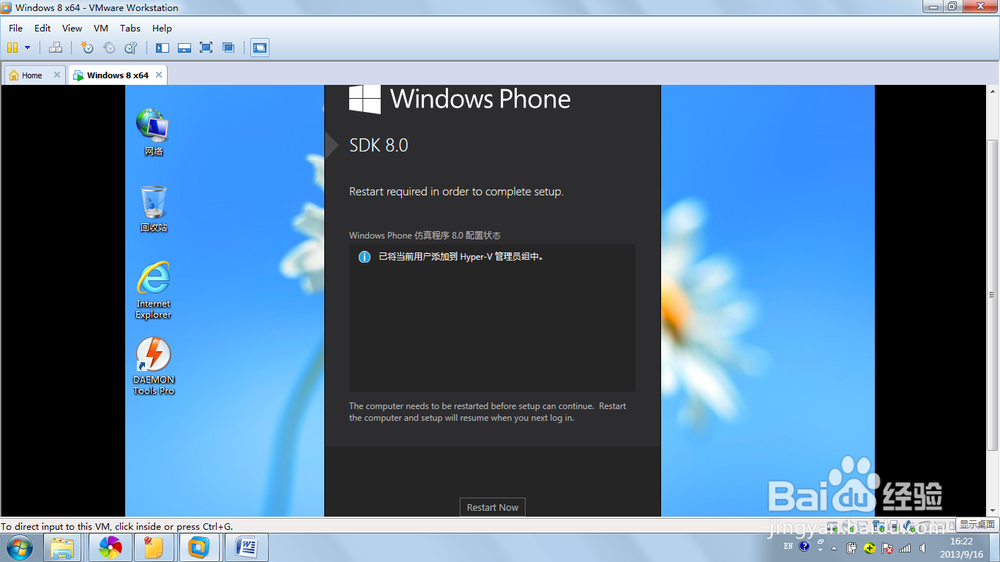Click the VM console vertical scrollbar

coord(992,295)
